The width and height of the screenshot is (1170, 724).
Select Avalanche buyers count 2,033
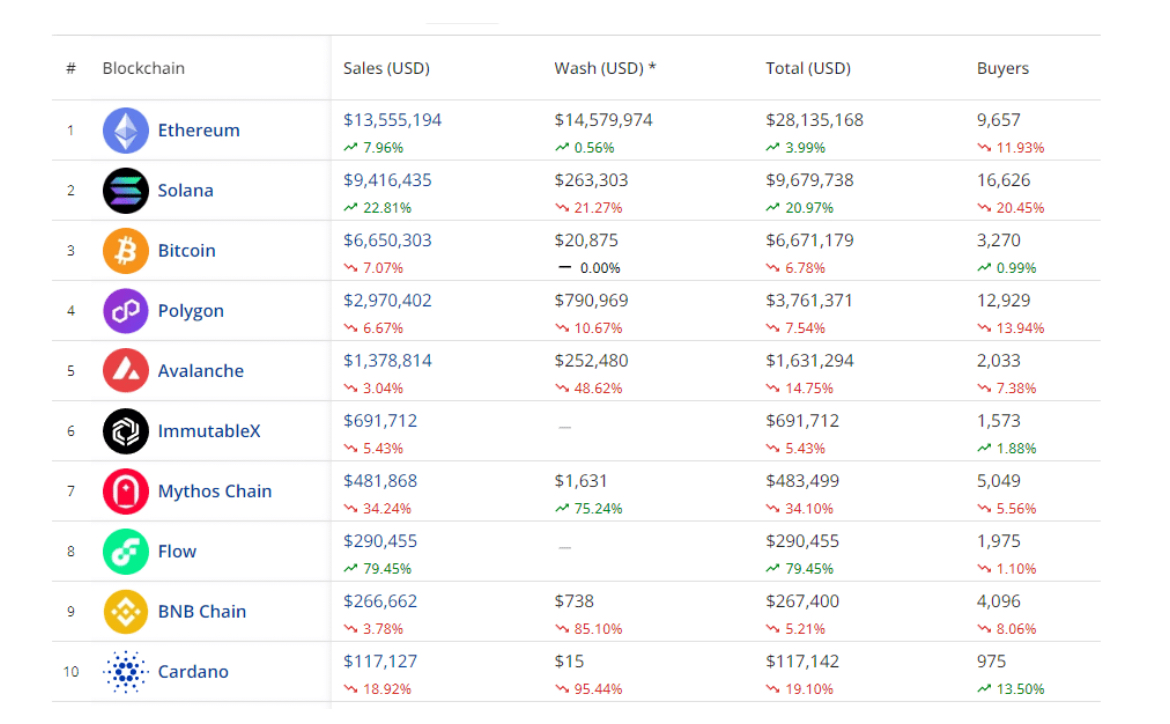coord(998,361)
